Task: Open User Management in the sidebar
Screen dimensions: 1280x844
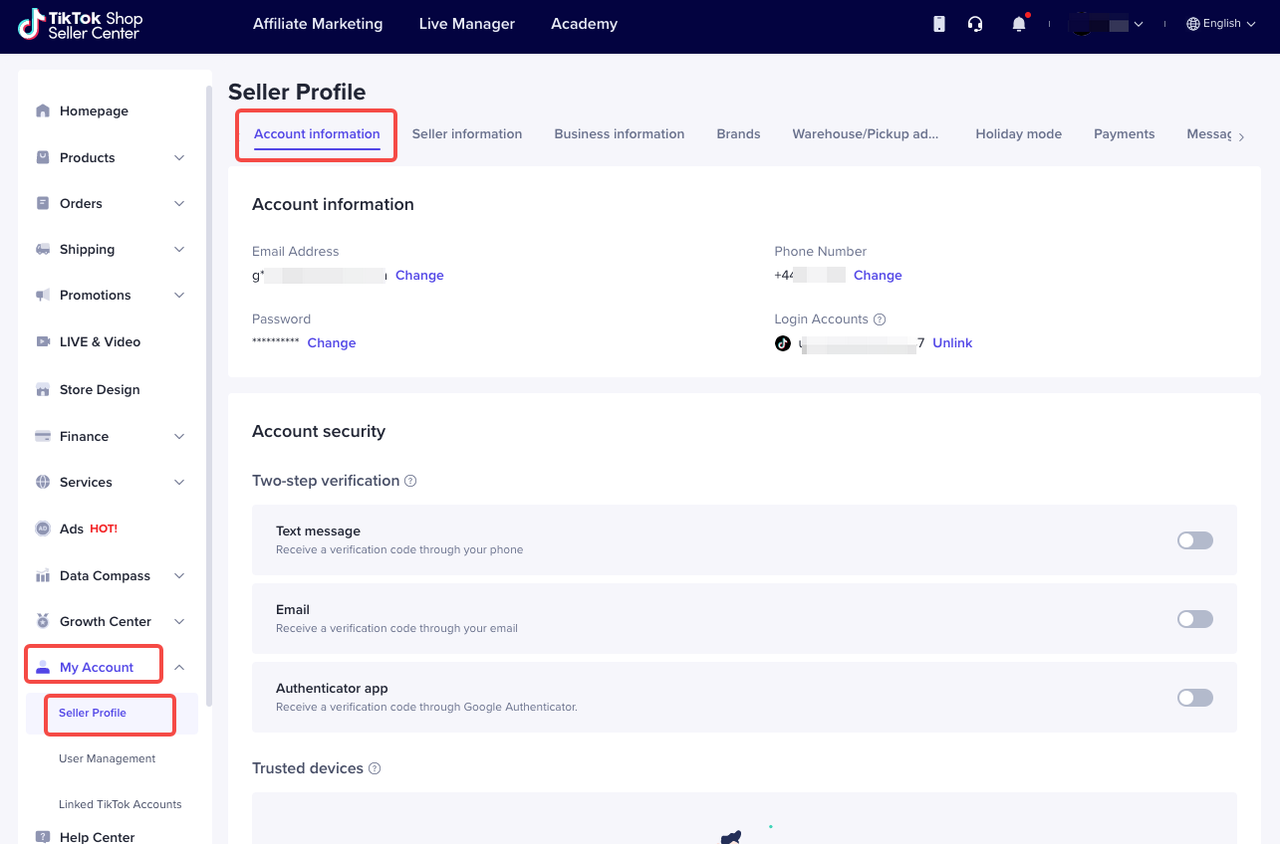Action: (x=107, y=759)
